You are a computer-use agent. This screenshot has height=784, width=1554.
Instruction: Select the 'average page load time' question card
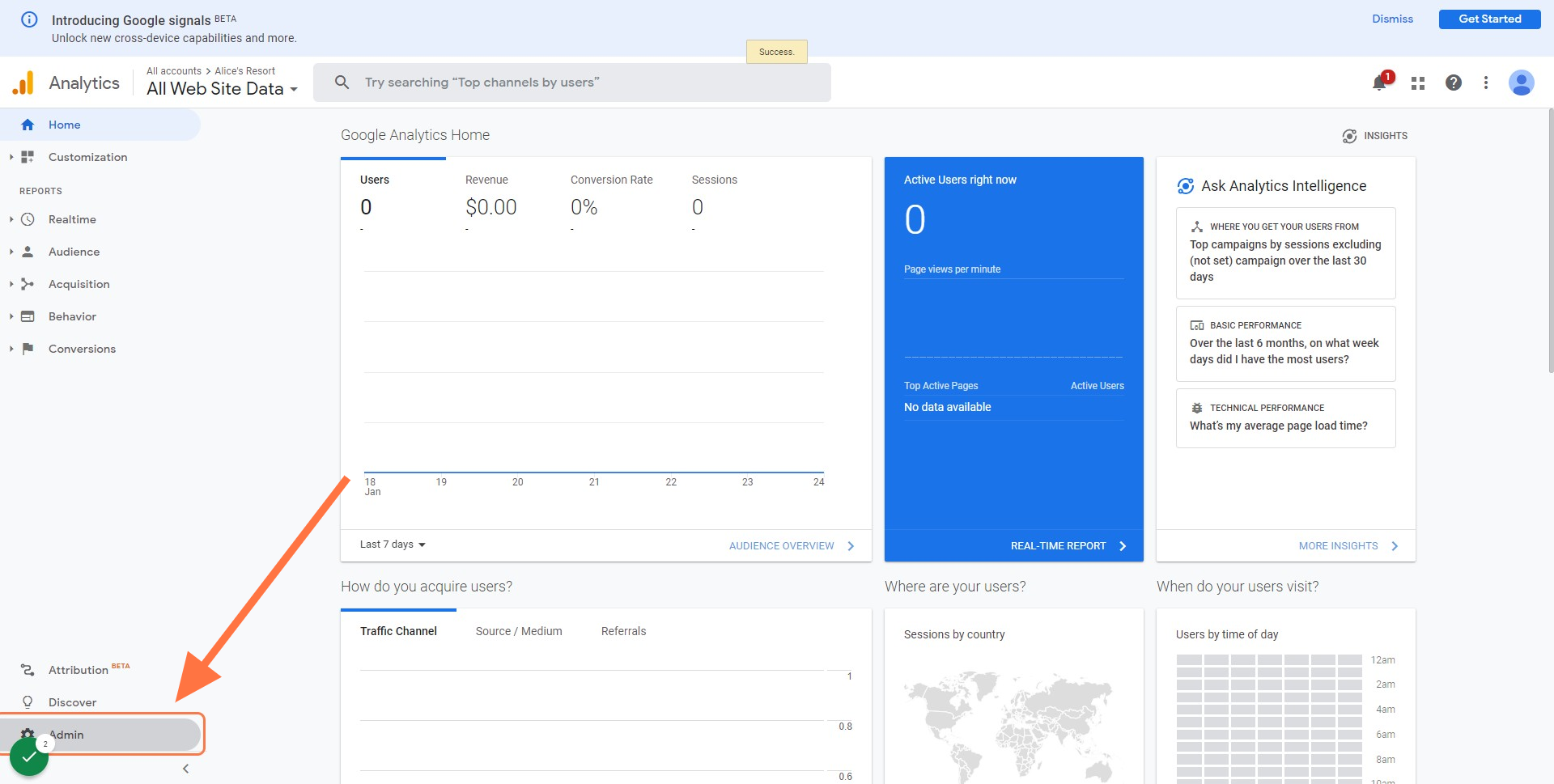pos(1285,418)
